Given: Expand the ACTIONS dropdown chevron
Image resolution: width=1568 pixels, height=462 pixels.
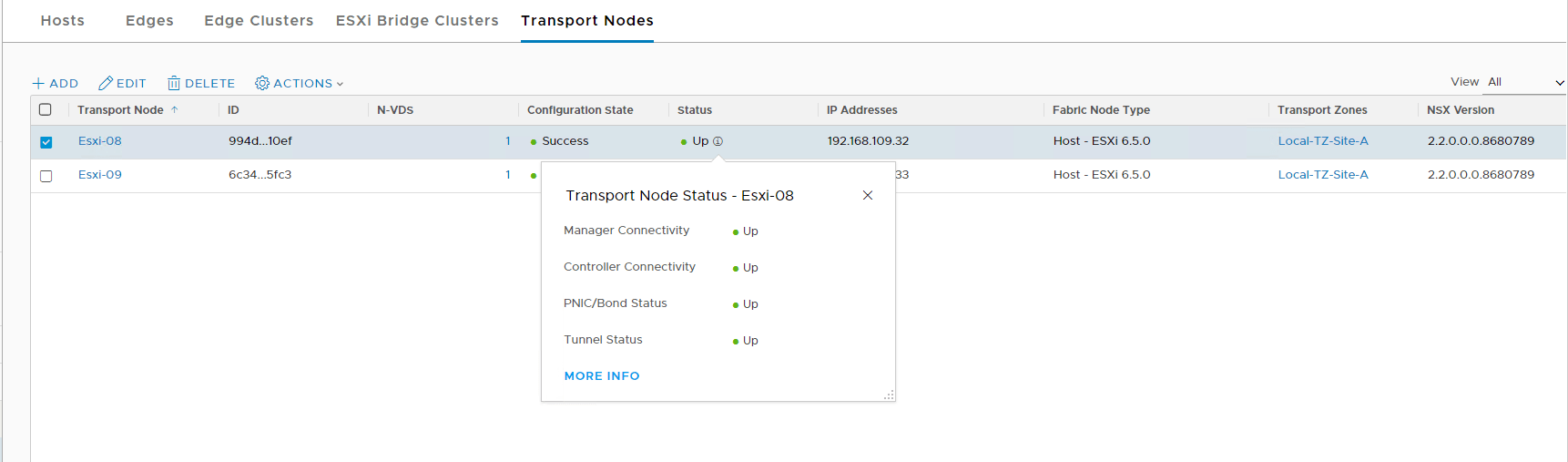Looking at the screenshot, I should pos(340,84).
